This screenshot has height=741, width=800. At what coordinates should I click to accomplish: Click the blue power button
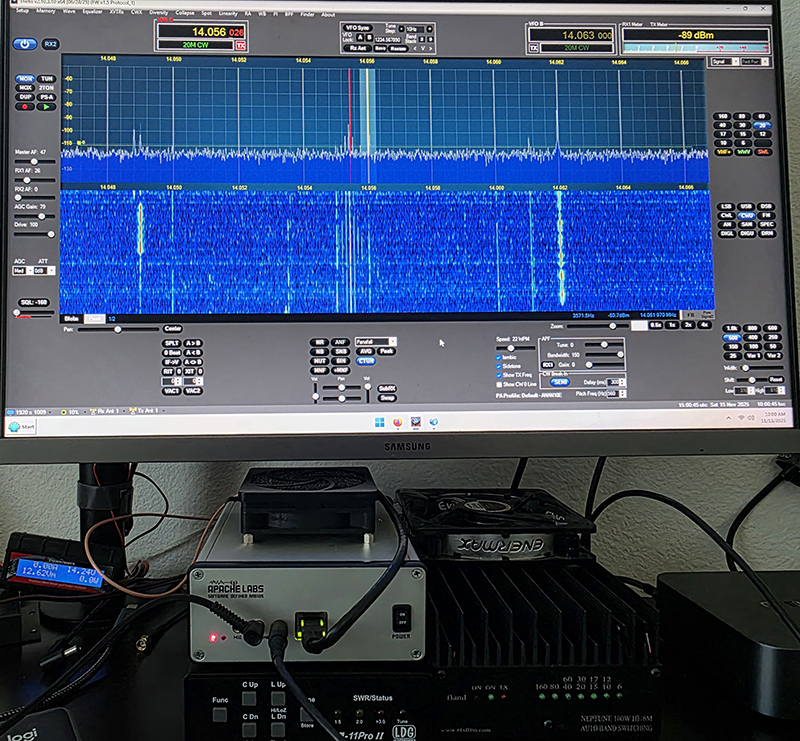click(x=24, y=44)
